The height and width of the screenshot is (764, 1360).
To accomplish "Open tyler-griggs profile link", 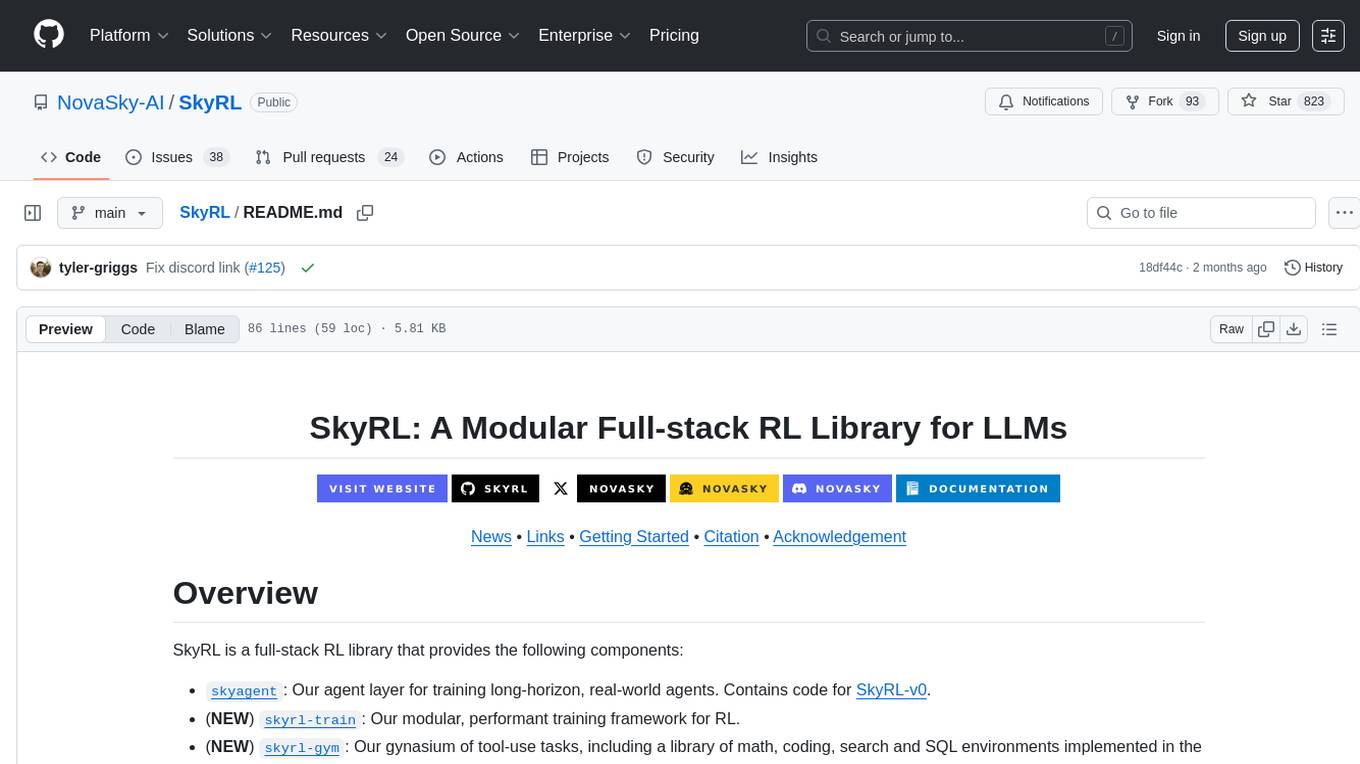I will coord(98,268).
